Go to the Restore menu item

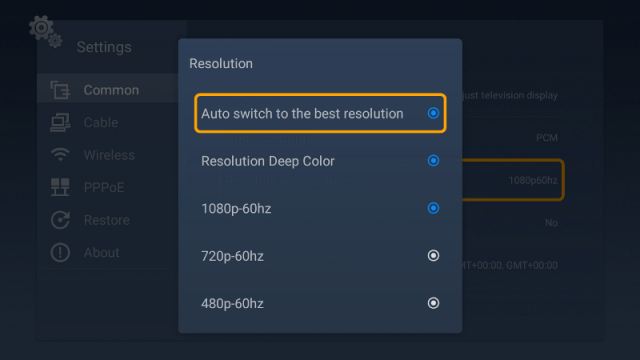pos(107,220)
